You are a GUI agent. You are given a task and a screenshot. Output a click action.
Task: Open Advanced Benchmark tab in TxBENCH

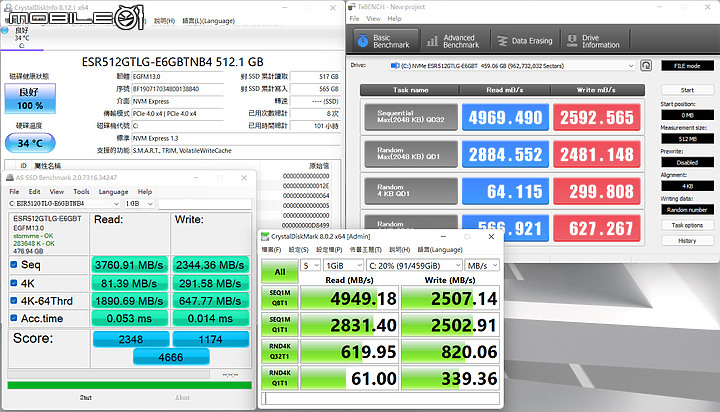(455, 41)
